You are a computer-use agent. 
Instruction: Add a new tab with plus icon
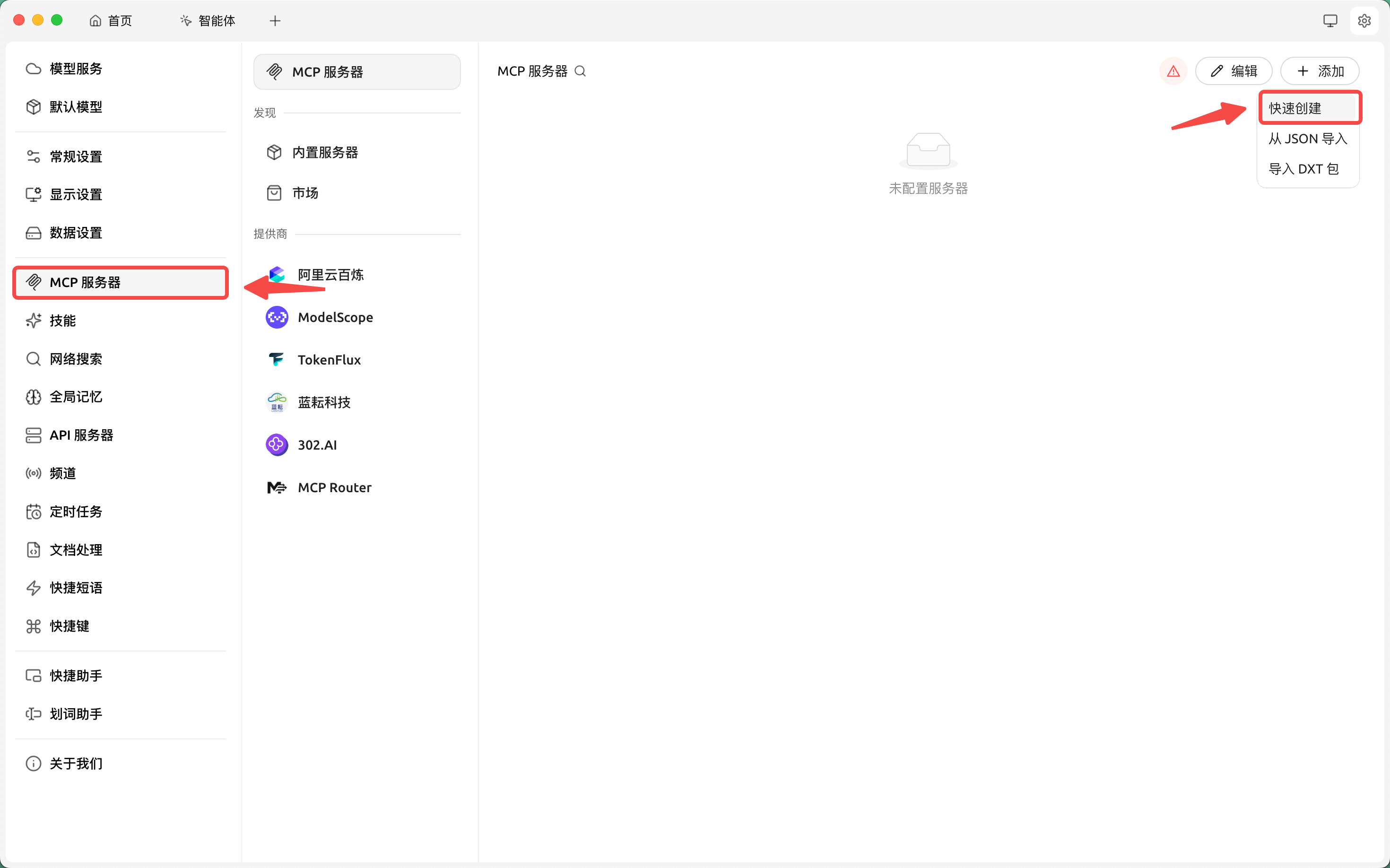point(275,21)
